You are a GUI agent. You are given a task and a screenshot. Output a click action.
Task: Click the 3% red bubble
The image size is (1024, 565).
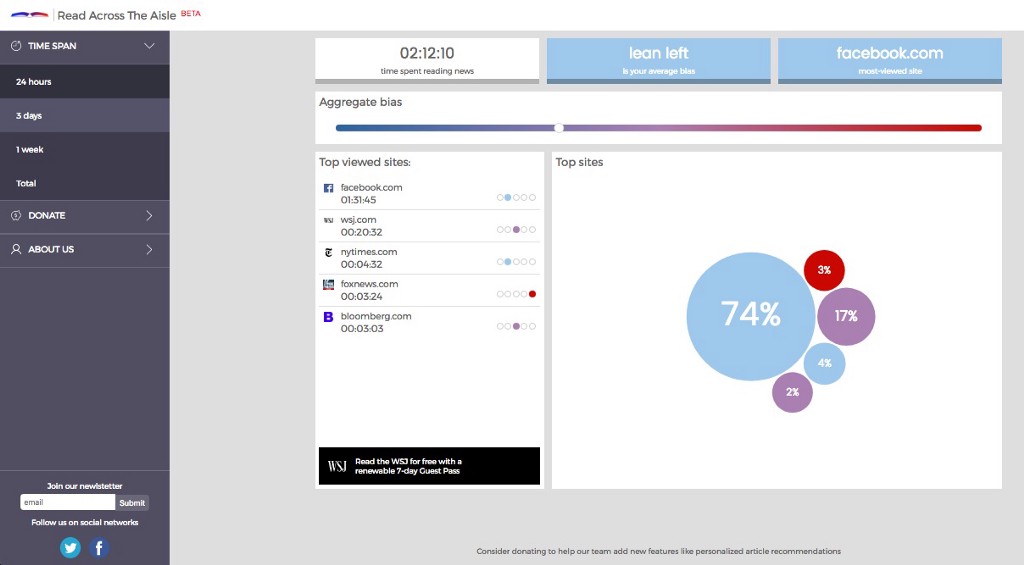tap(824, 270)
